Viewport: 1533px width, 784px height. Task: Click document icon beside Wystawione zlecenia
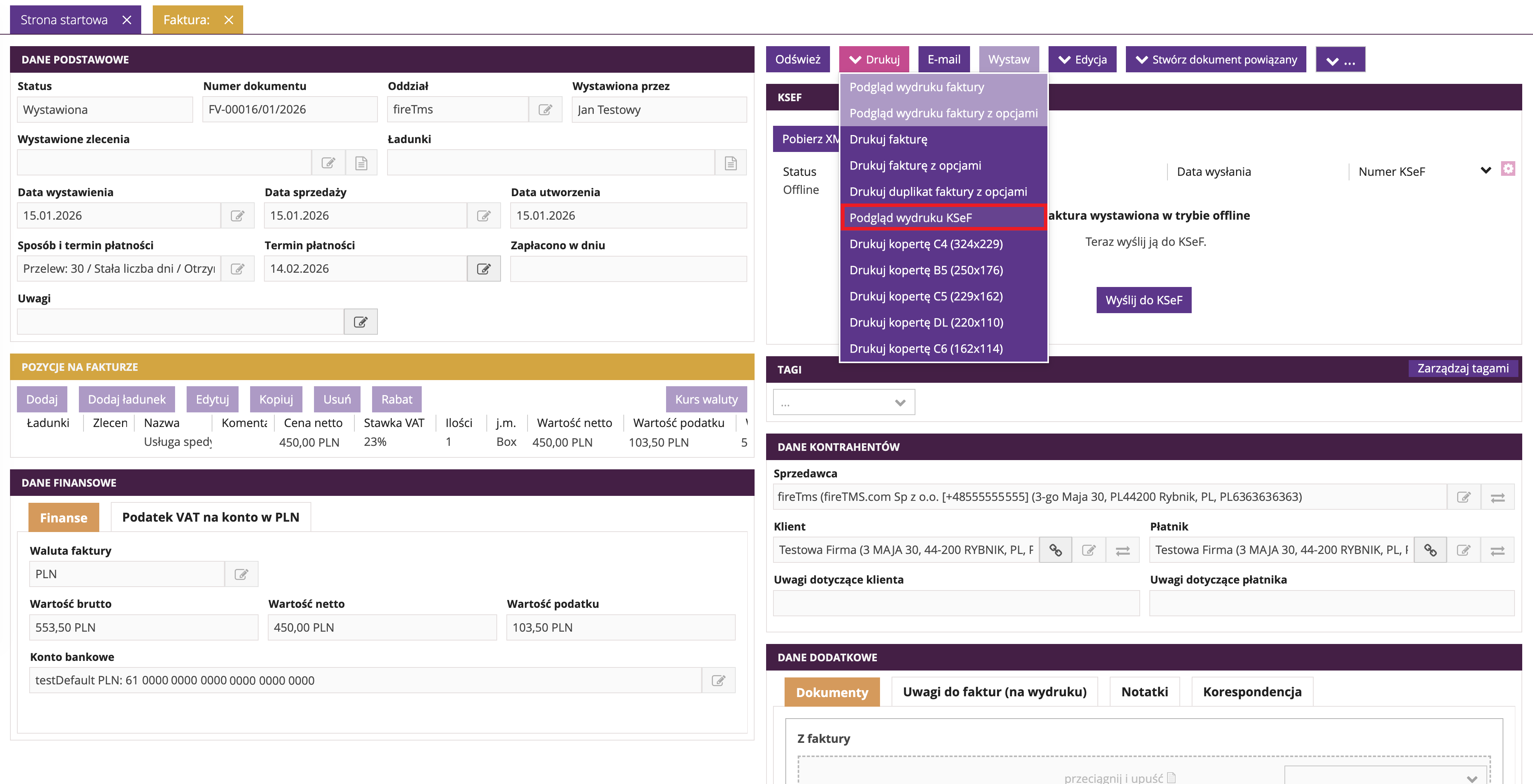pyautogui.click(x=361, y=163)
